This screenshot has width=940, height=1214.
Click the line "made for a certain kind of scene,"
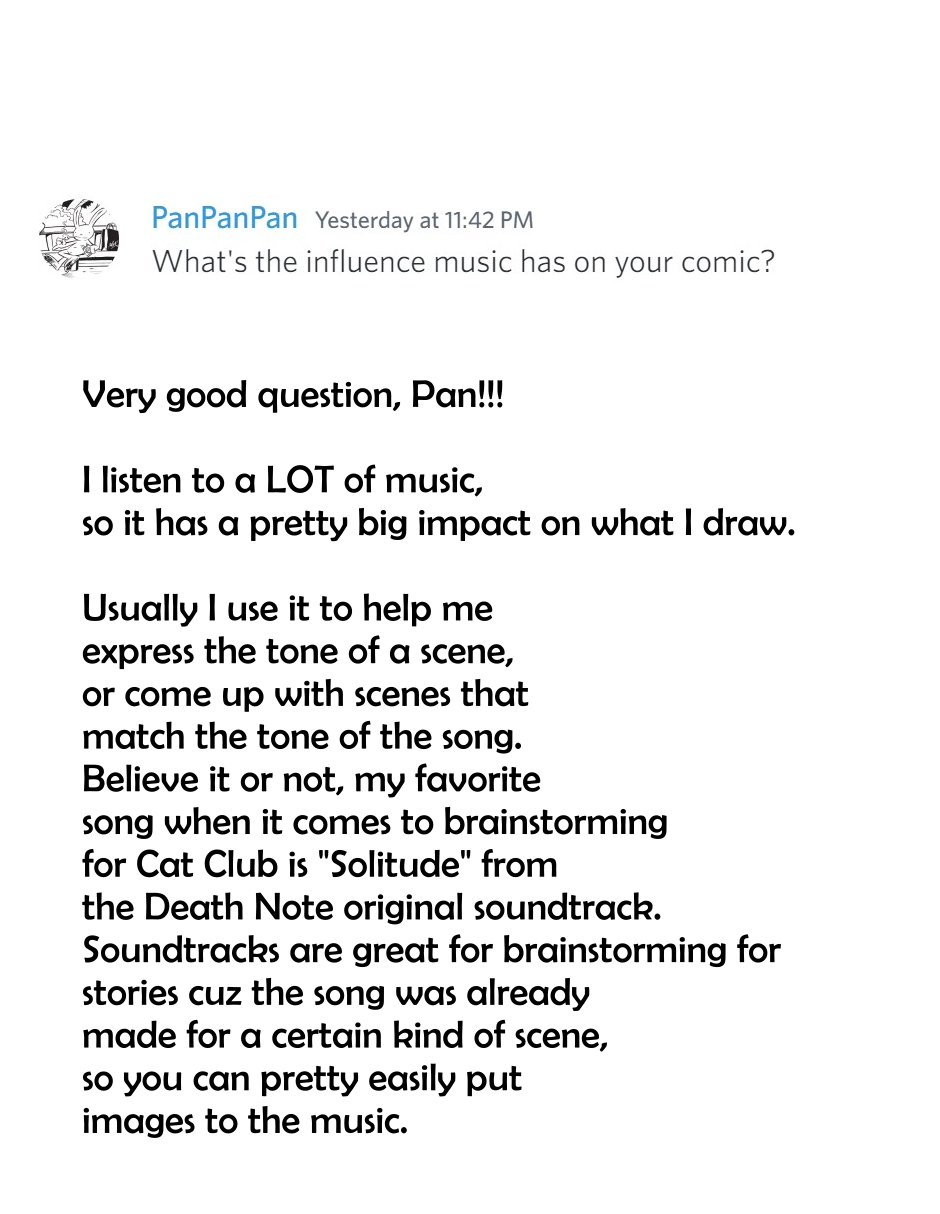pyautogui.click(x=345, y=1036)
